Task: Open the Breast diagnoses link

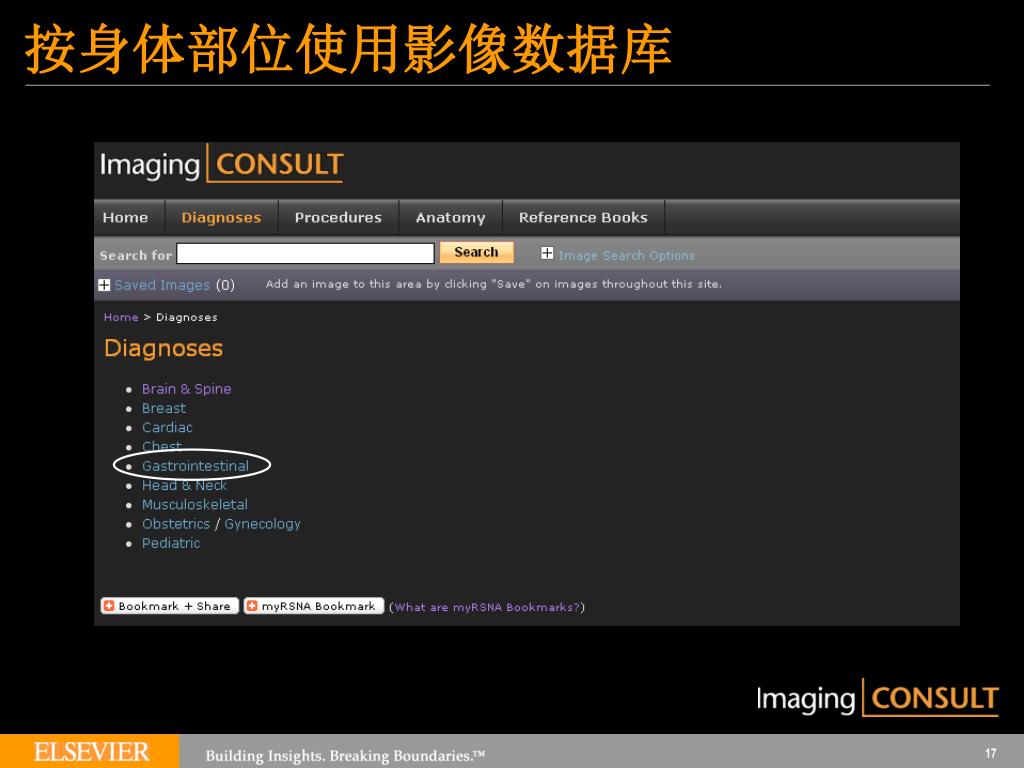Action: pyautogui.click(x=164, y=408)
